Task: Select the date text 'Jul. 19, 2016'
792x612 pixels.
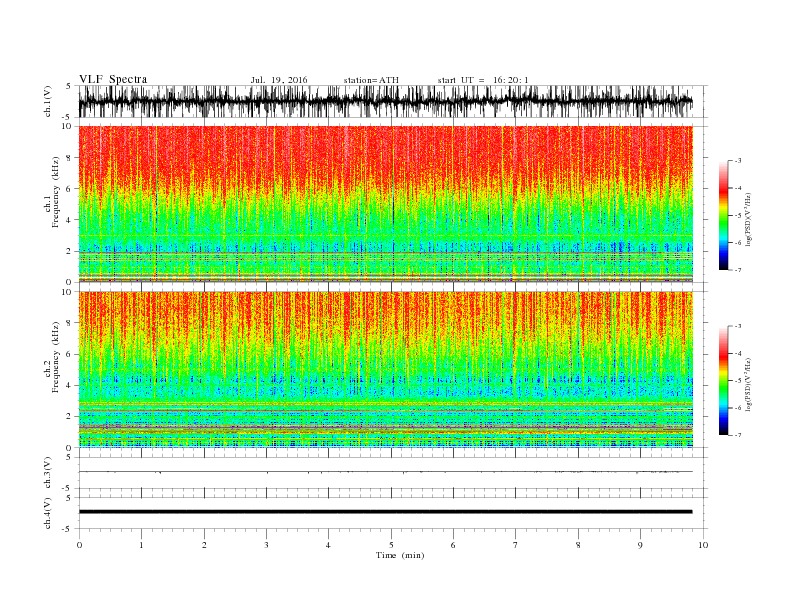Action: point(279,80)
